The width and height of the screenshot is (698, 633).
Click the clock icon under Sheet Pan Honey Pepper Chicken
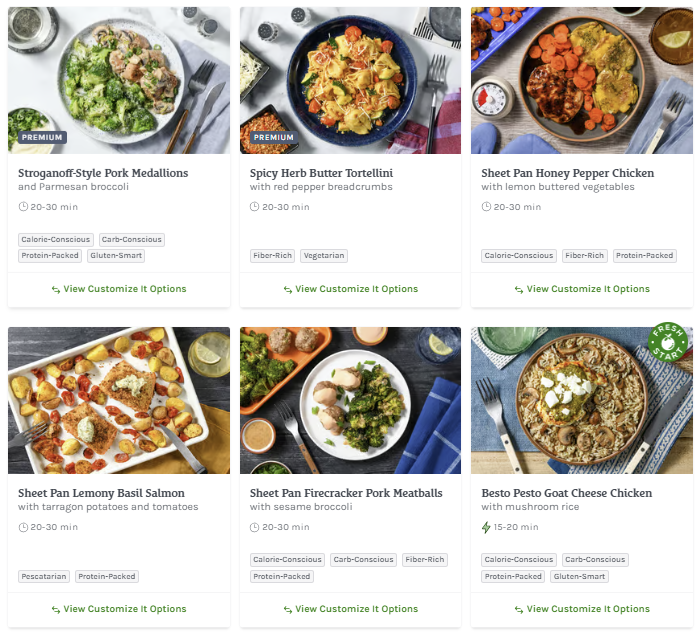(x=486, y=207)
